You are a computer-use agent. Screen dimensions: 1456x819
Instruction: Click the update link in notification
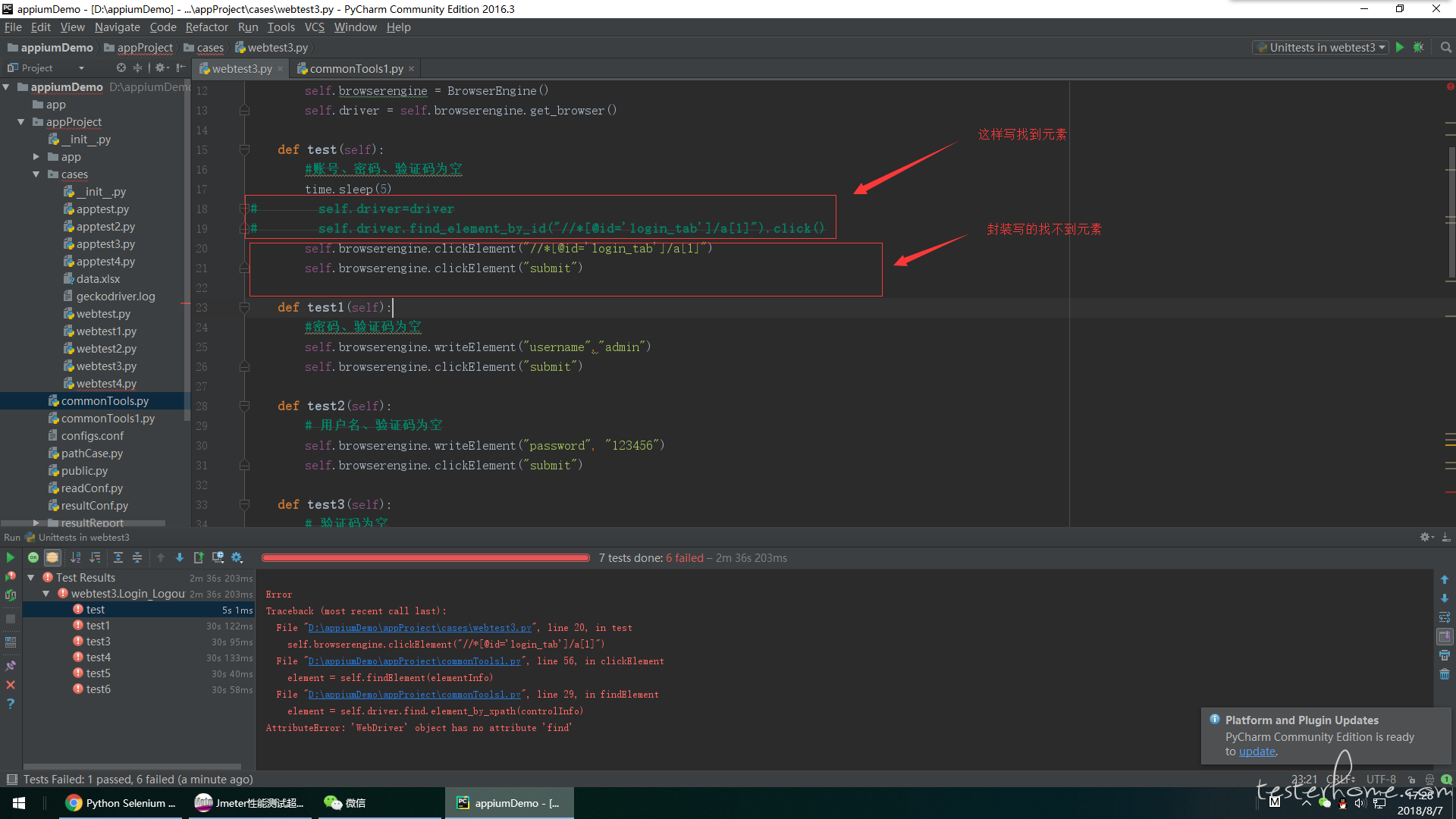(1257, 752)
